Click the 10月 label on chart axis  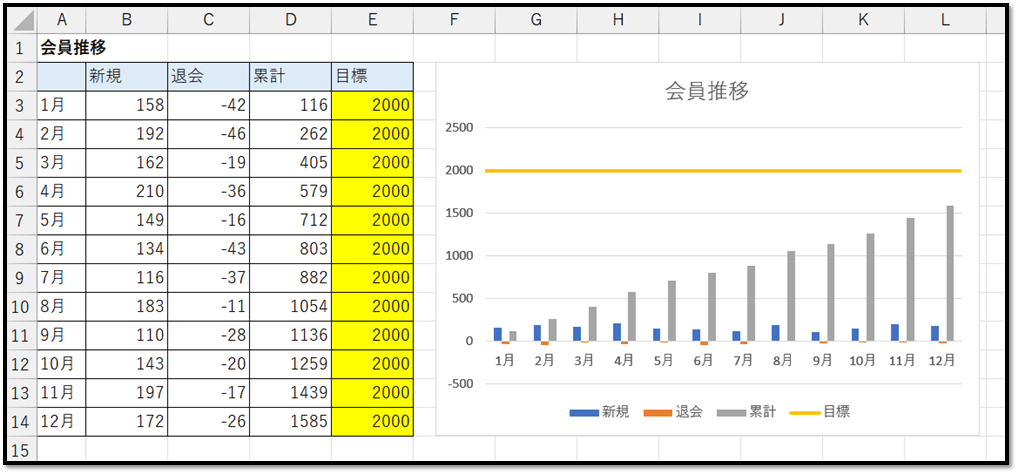(x=863, y=359)
